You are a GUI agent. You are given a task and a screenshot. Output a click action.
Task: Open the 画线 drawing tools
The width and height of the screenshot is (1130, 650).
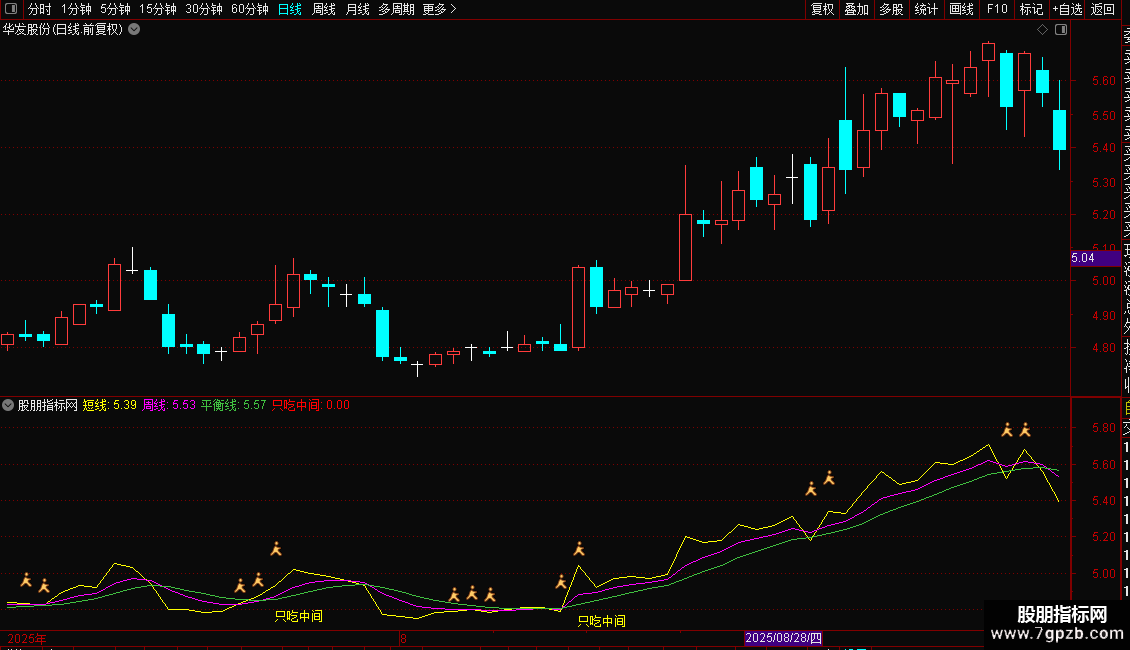click(961, 9)
